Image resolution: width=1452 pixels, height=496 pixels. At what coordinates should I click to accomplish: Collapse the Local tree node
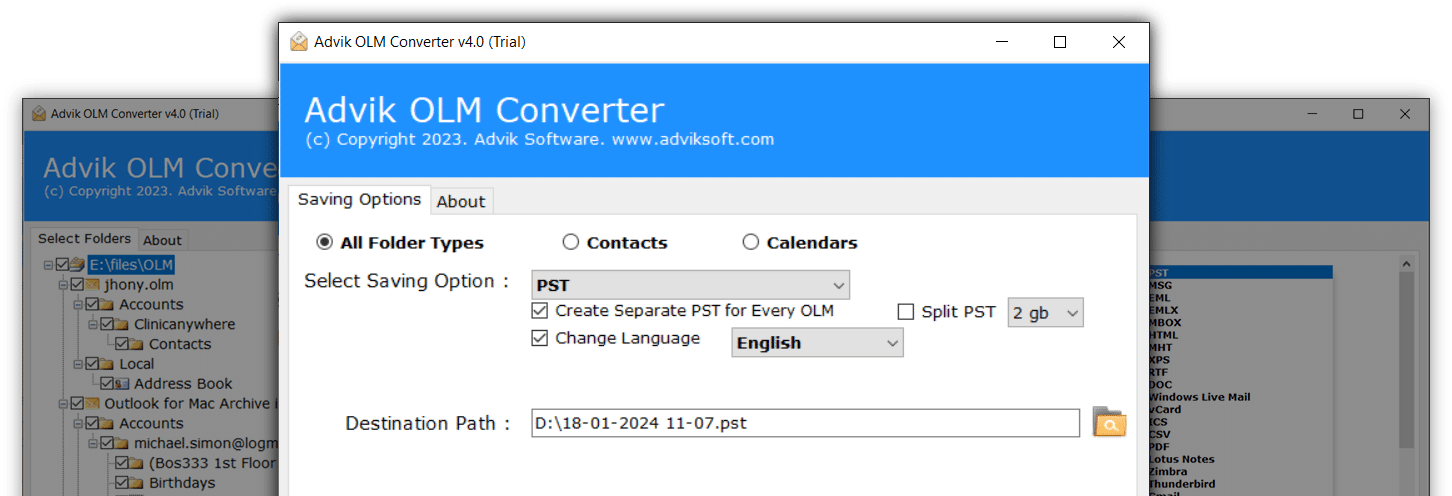click(x=79, y=364)
